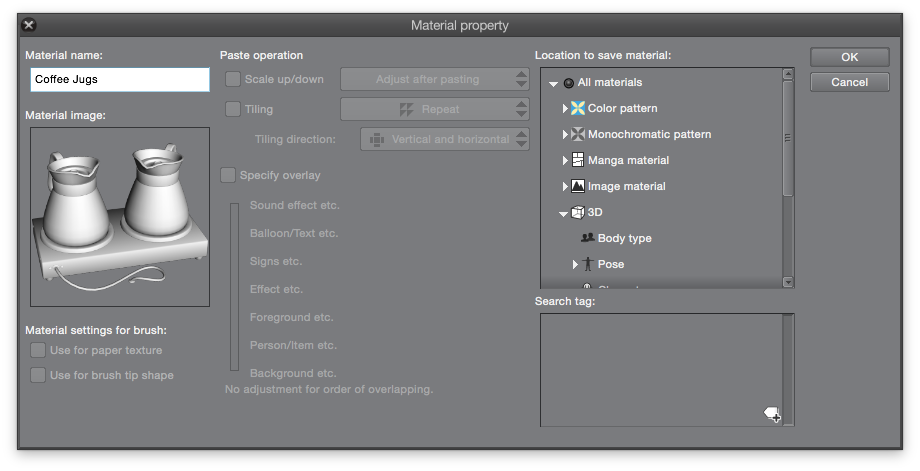Click the material location list scrollbar thumb
The width and height of the screenshot is (920, 471).
coord(788,138)
